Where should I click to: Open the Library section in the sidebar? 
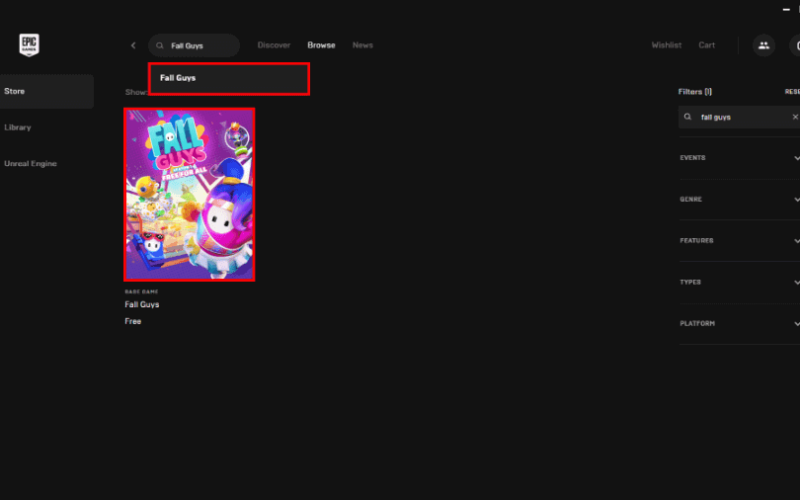coord(18,128)
